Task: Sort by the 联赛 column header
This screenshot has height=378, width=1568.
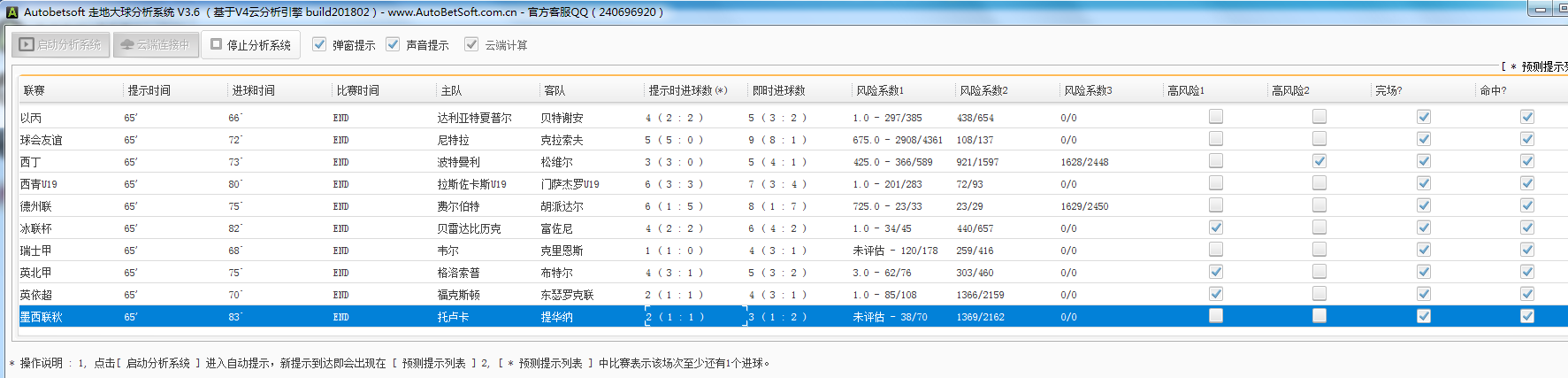Action: pyautogui.click(x=34, y=90)
